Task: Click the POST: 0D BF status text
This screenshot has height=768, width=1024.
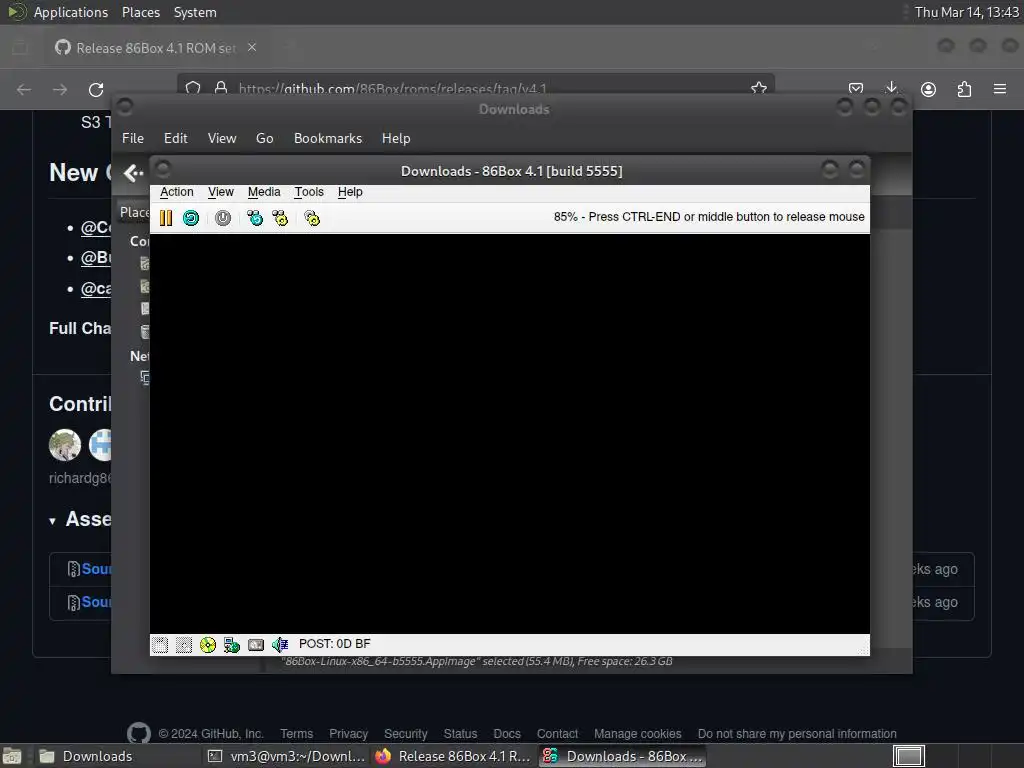Action: pos(334,644)
